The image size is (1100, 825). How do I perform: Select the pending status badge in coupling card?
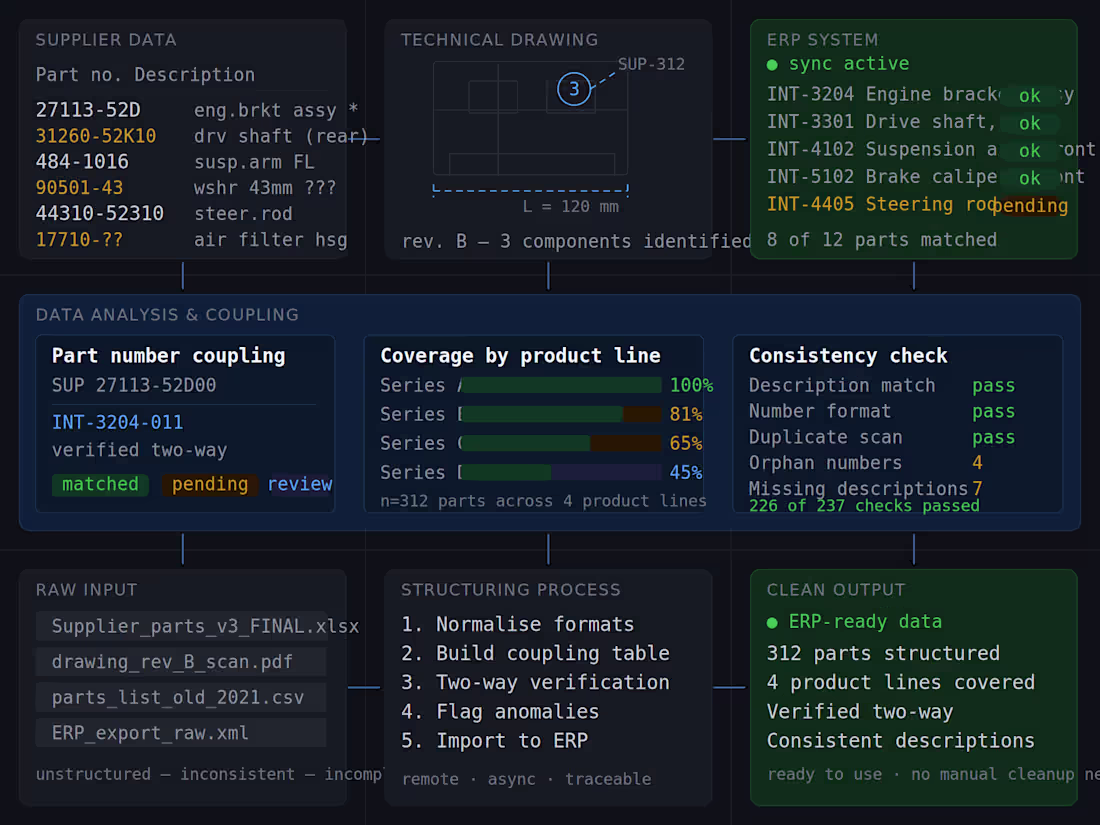(210, 484)
